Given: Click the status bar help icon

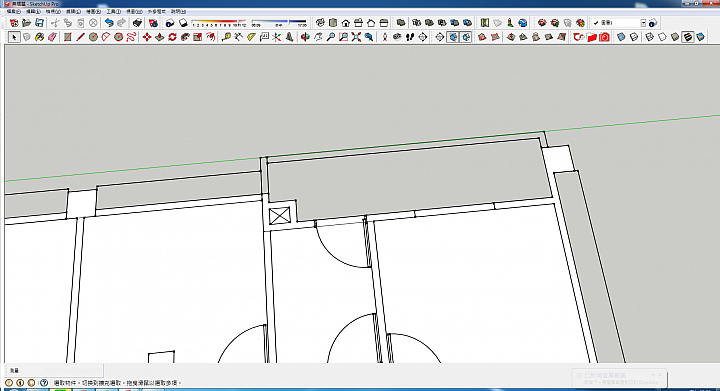Looking at the screenshot, I should click(x=44, y=382).
